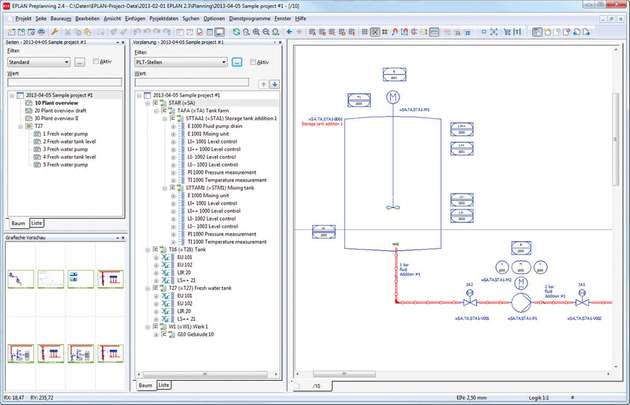This screenshot has height=405, width=630.
Task: Click the wrench settings icon in toolbar
Action: pyautogui.click(x=55, y=32)
